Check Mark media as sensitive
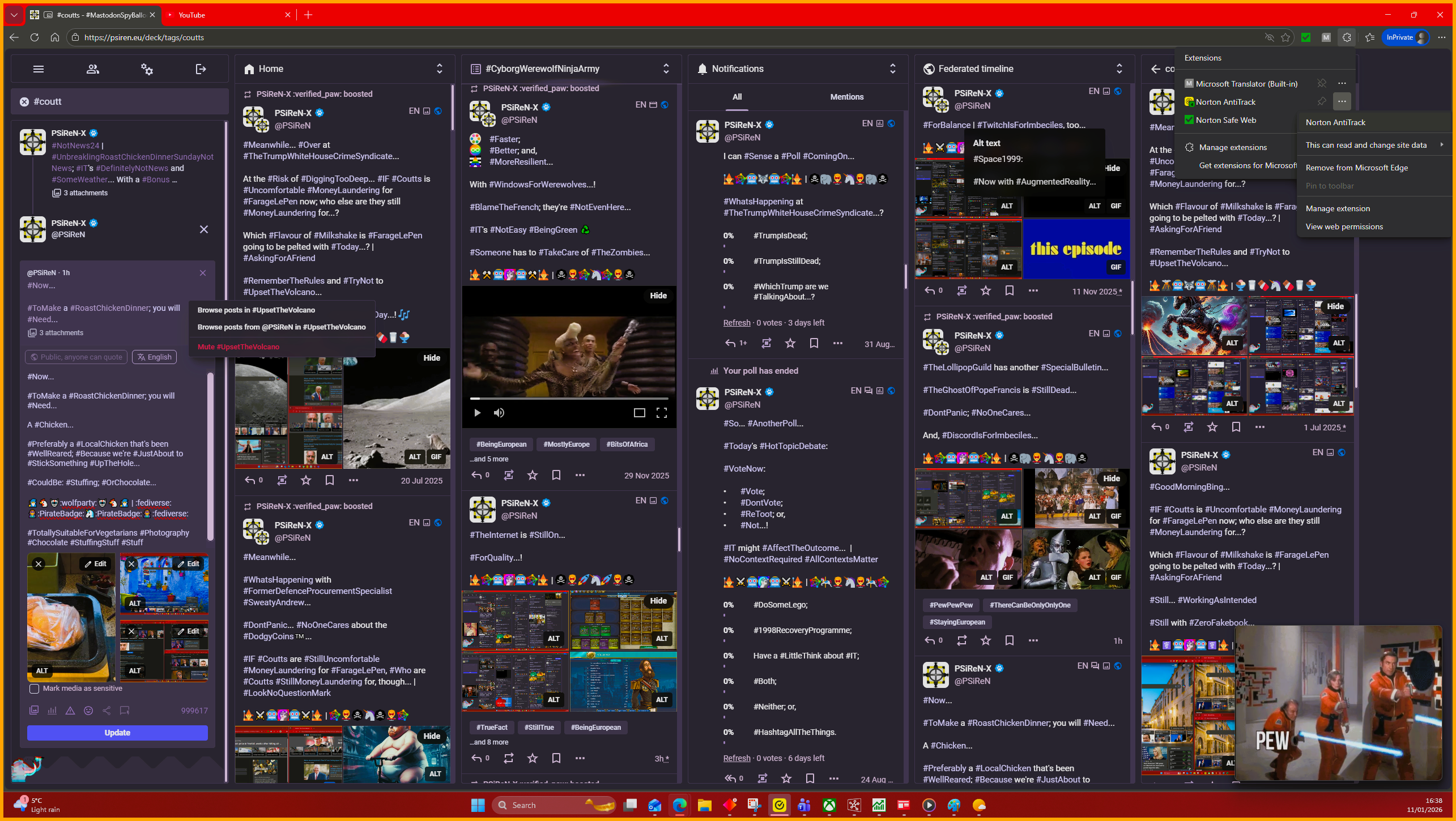This screenshot has height=821, width=1456. [35, 689]
